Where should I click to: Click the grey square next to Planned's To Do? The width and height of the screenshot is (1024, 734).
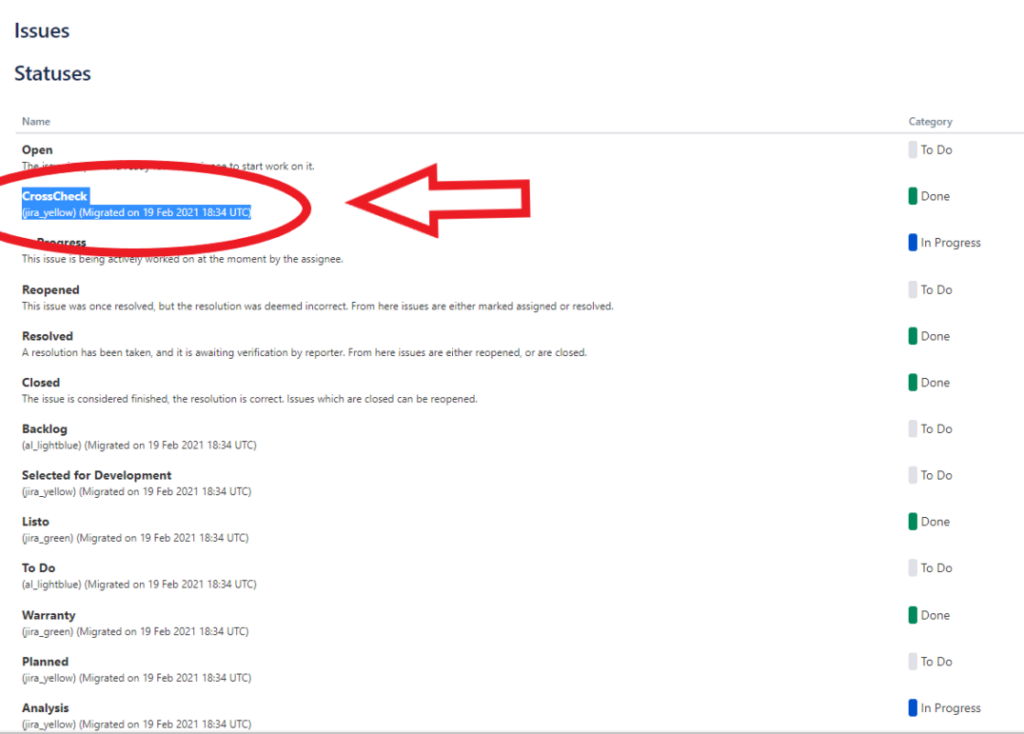coord(914,661)
